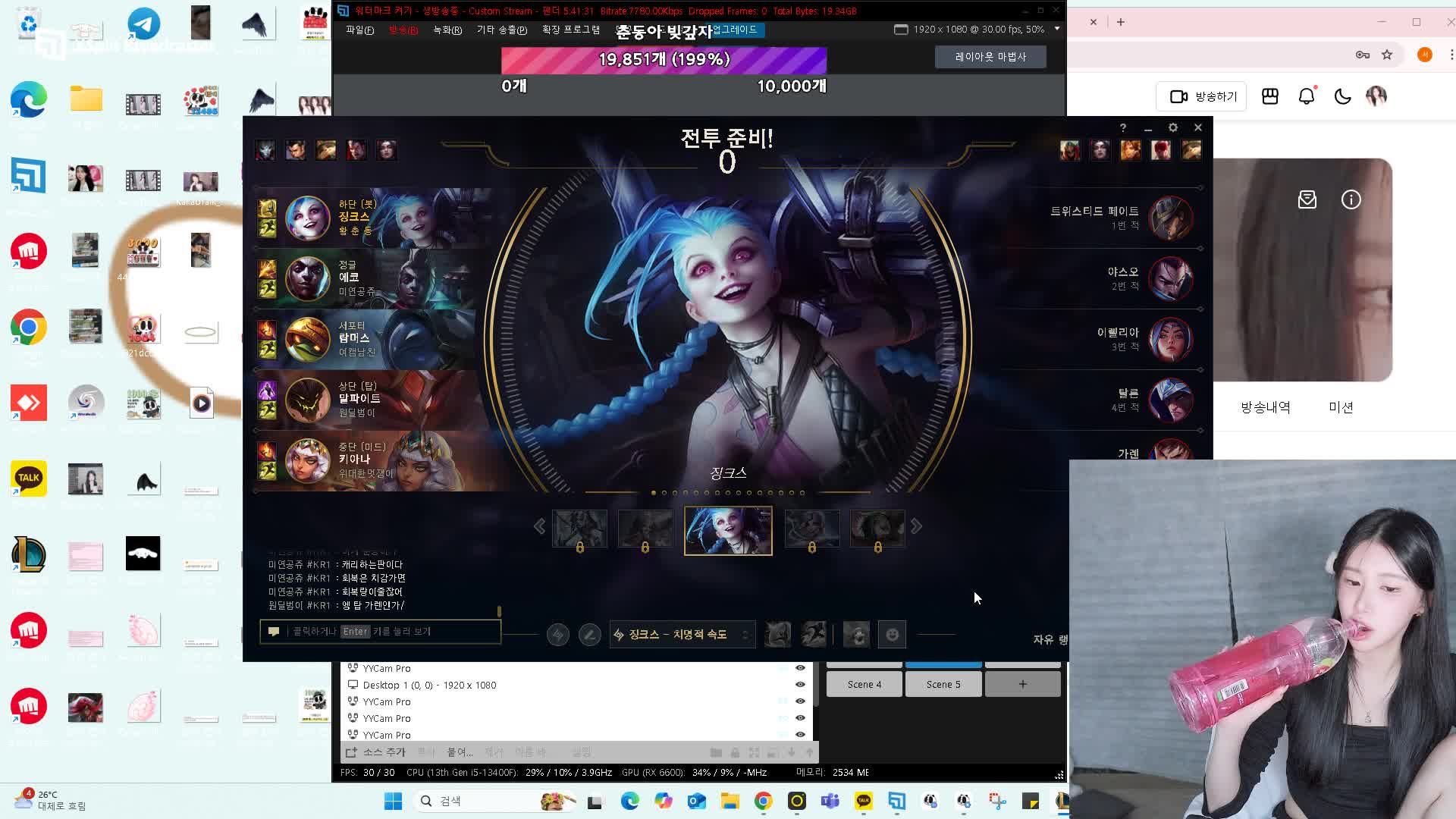Screen dimensions: 1456x819
Task: Show previous skins with left arrow
Action: [539, 526]
